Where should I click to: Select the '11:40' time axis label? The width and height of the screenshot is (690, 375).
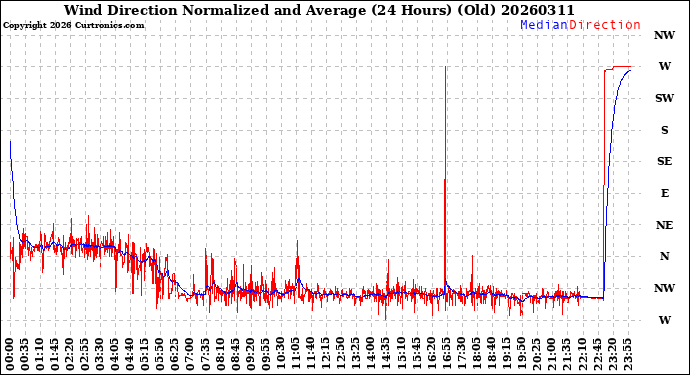click(310, 354)
